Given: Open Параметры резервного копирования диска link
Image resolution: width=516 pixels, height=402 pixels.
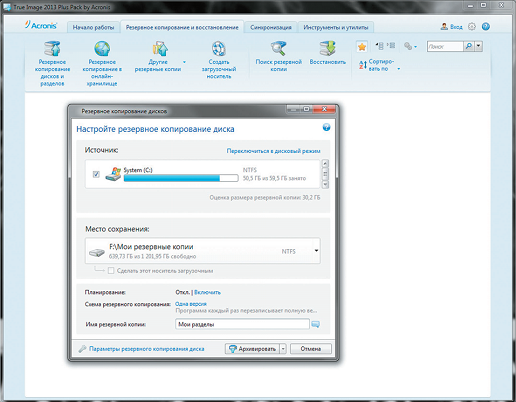Looking at the screenshot, I should point(147,349).
